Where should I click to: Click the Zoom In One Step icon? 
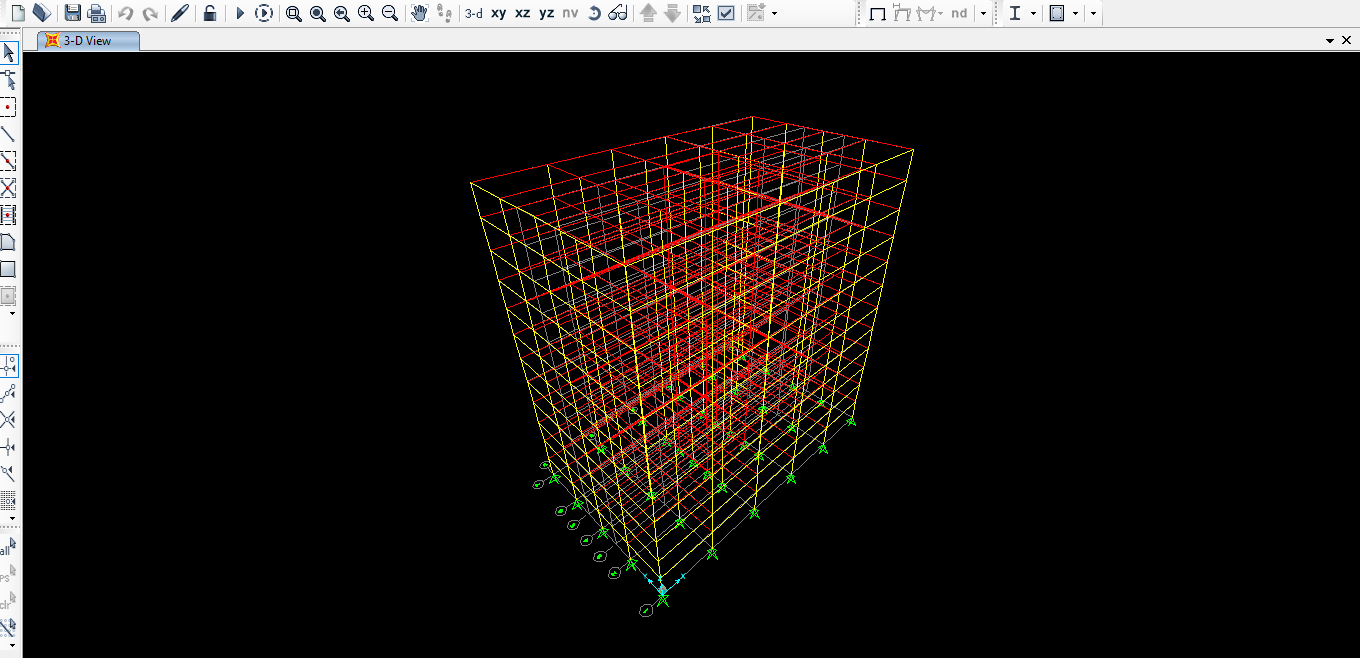[x=366, y=13]
